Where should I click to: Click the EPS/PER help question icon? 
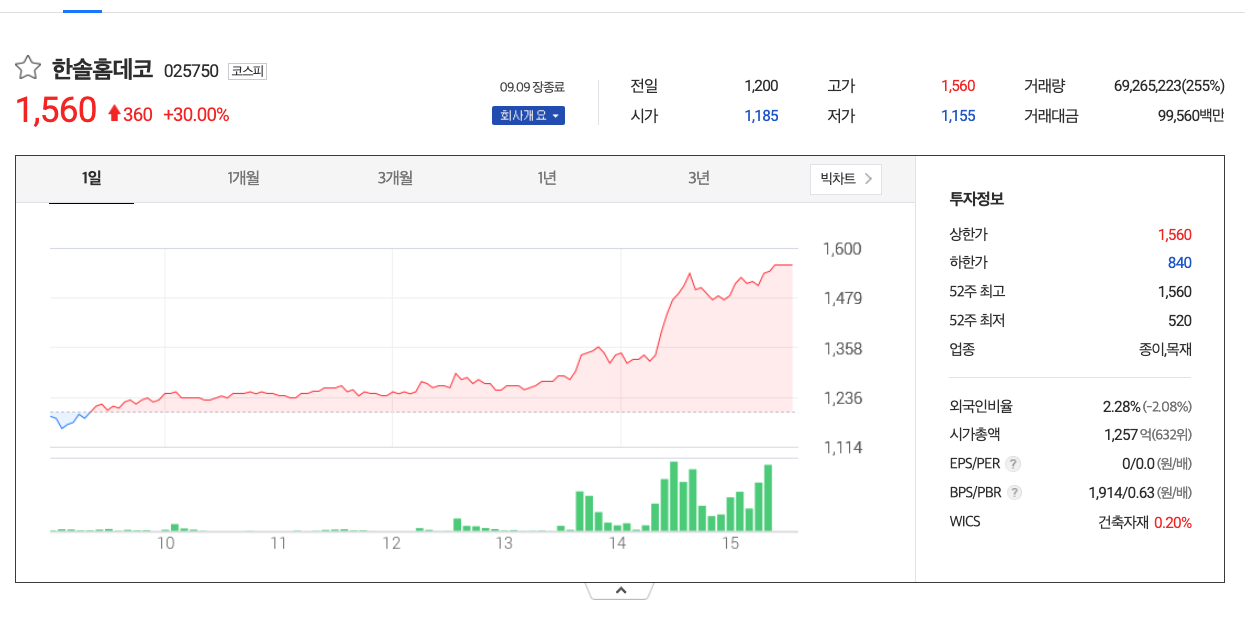pyautogui.click(x=1013, y=464)
